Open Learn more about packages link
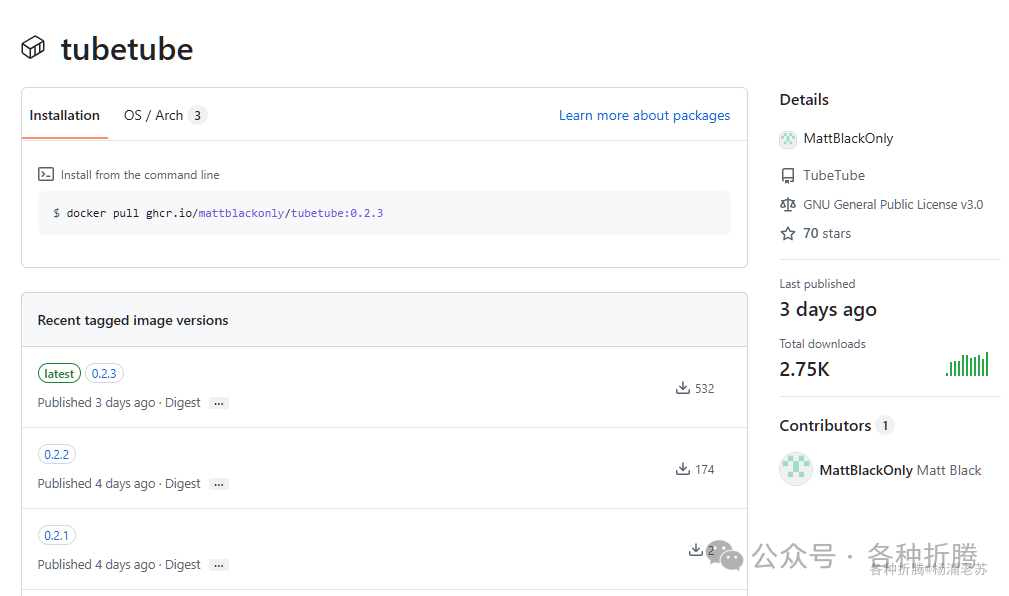This screenshot has height=596, width=1009. (x=644, y=115)
